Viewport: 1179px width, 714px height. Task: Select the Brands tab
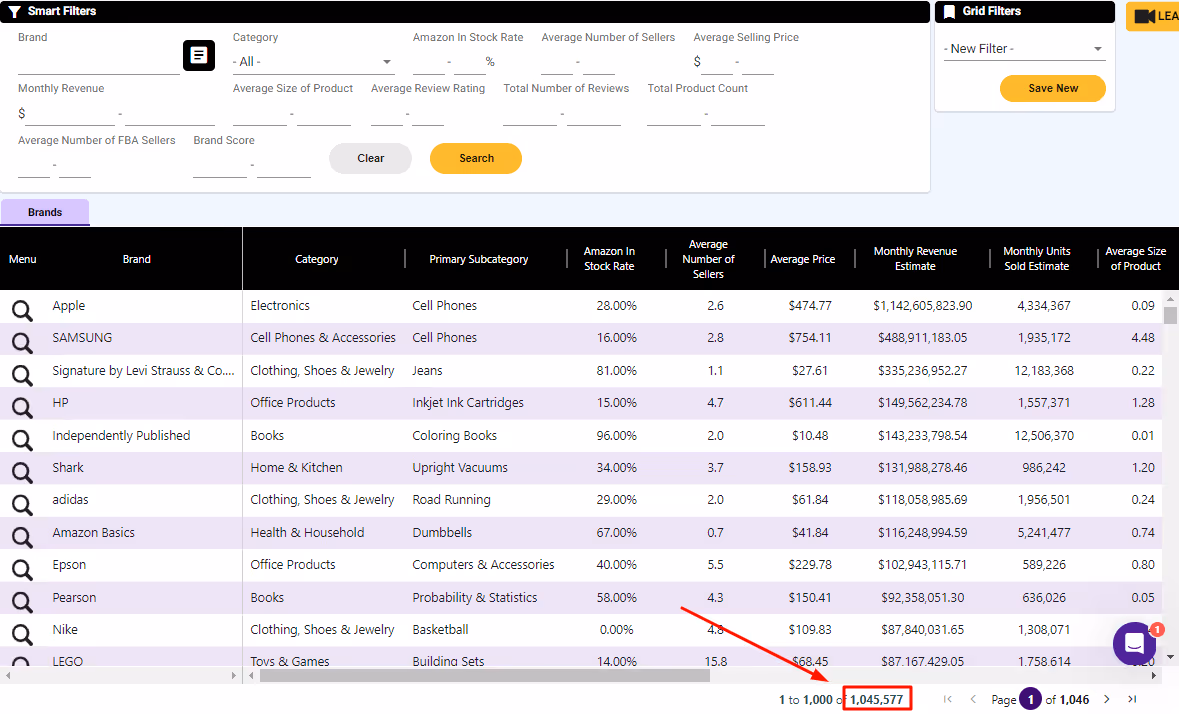[45, 212]
